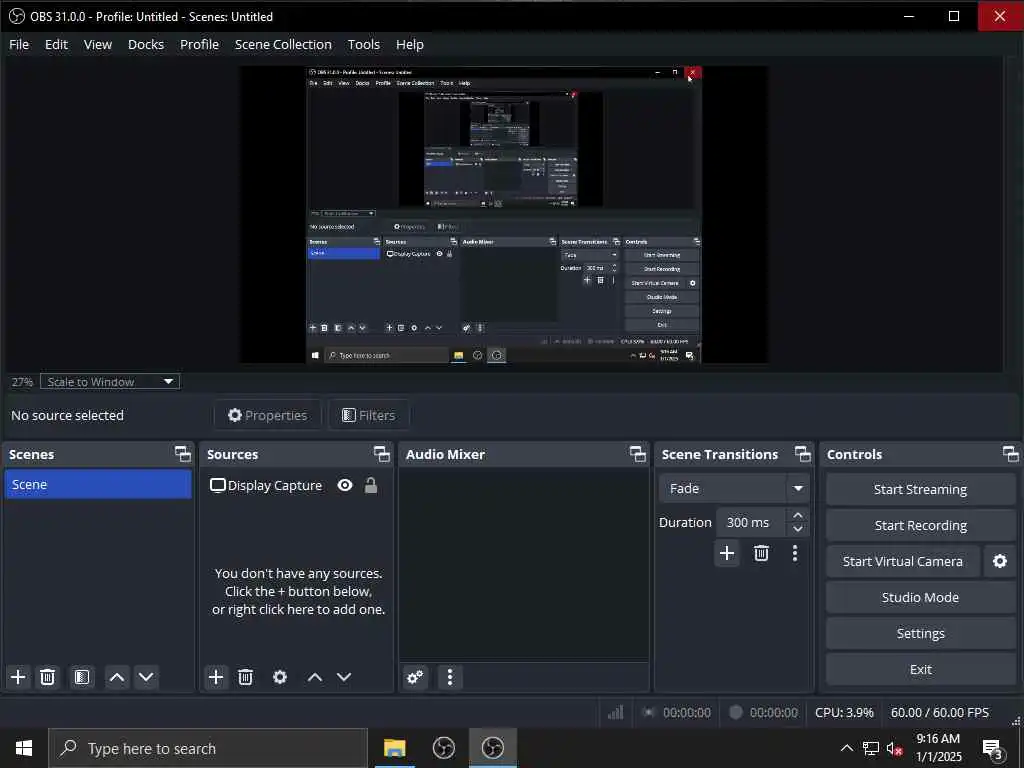Open source Filters button
This screenshot has width=1024, height=768.
tap(369, 415)
